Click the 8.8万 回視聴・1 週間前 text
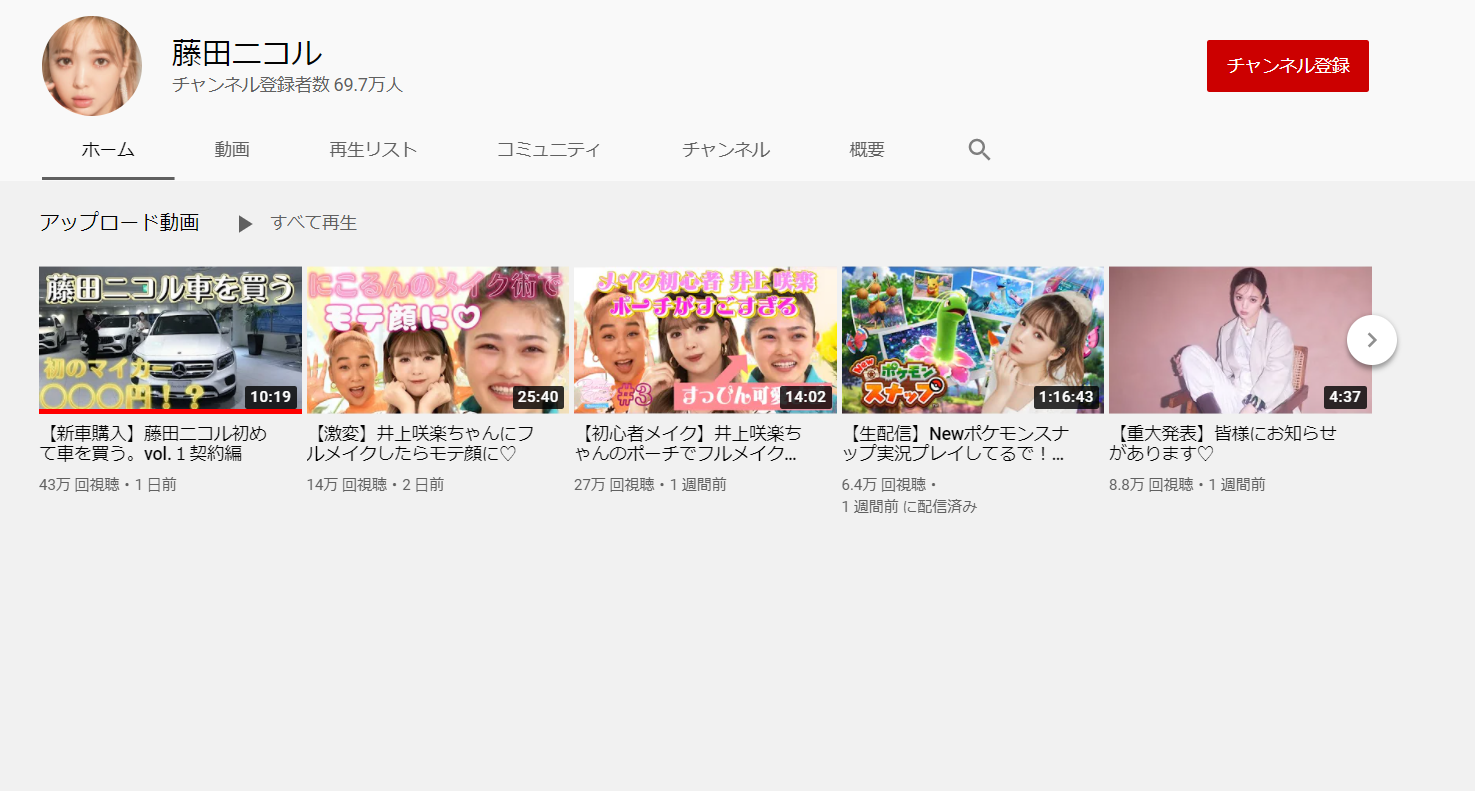The width and height of the screenshot is (1475, 791). tap(1187, 485)
